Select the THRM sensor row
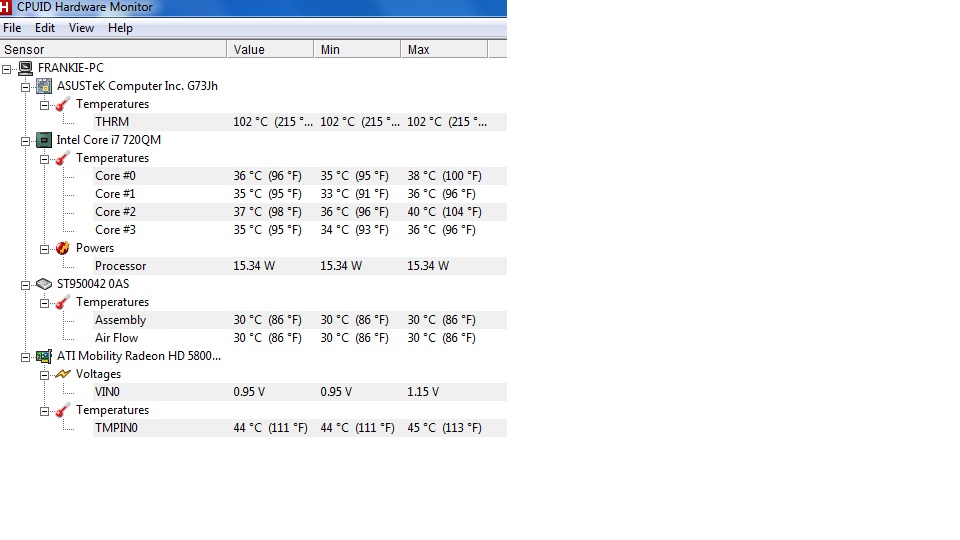The height and width of the screenshot is (540, 960). (x=300, y=122)
